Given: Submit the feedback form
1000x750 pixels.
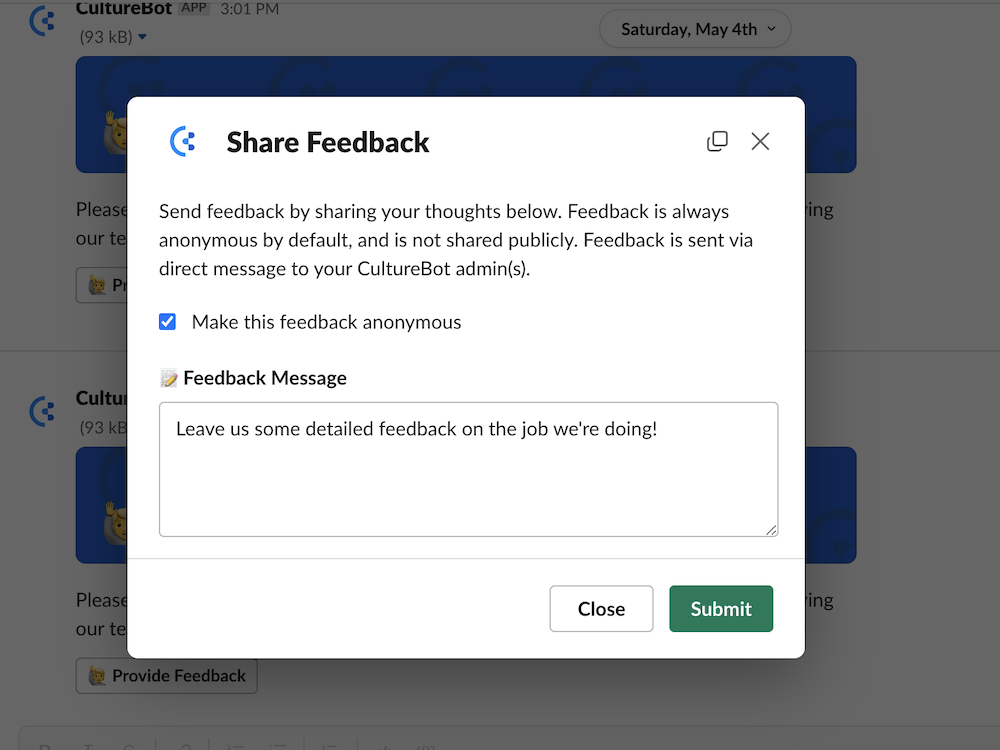Looking at the screenshot, I should (721, 608).
